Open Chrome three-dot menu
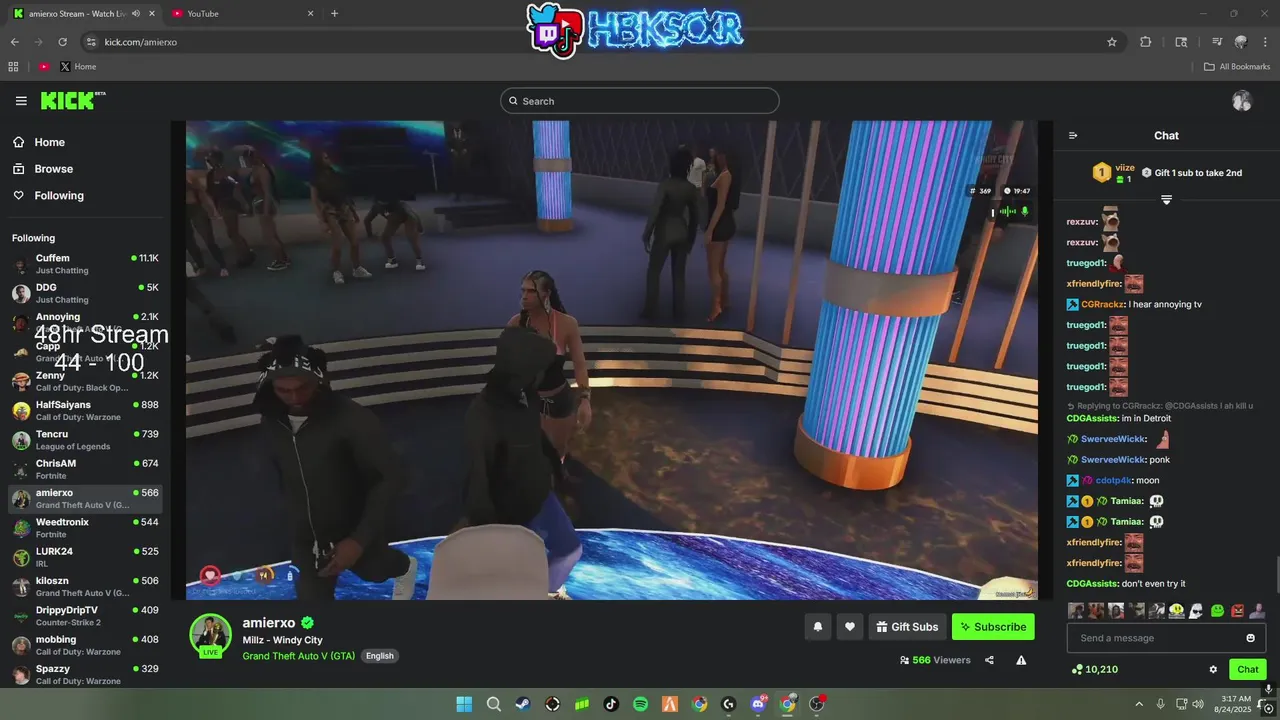This screenshot has height=720, width=1280. coord(1266,42)
